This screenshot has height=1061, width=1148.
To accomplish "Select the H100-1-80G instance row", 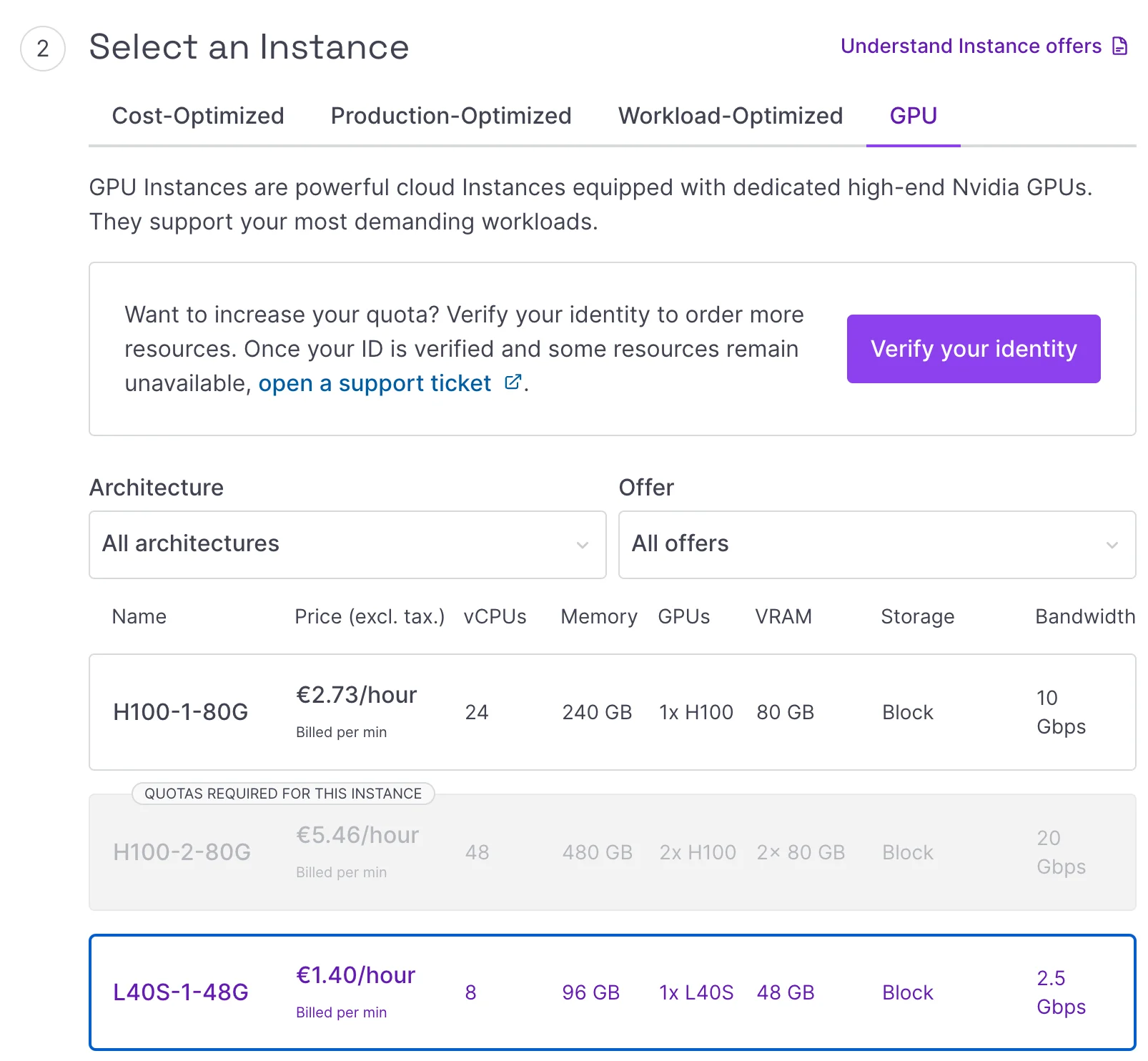I will pos(613,712).
